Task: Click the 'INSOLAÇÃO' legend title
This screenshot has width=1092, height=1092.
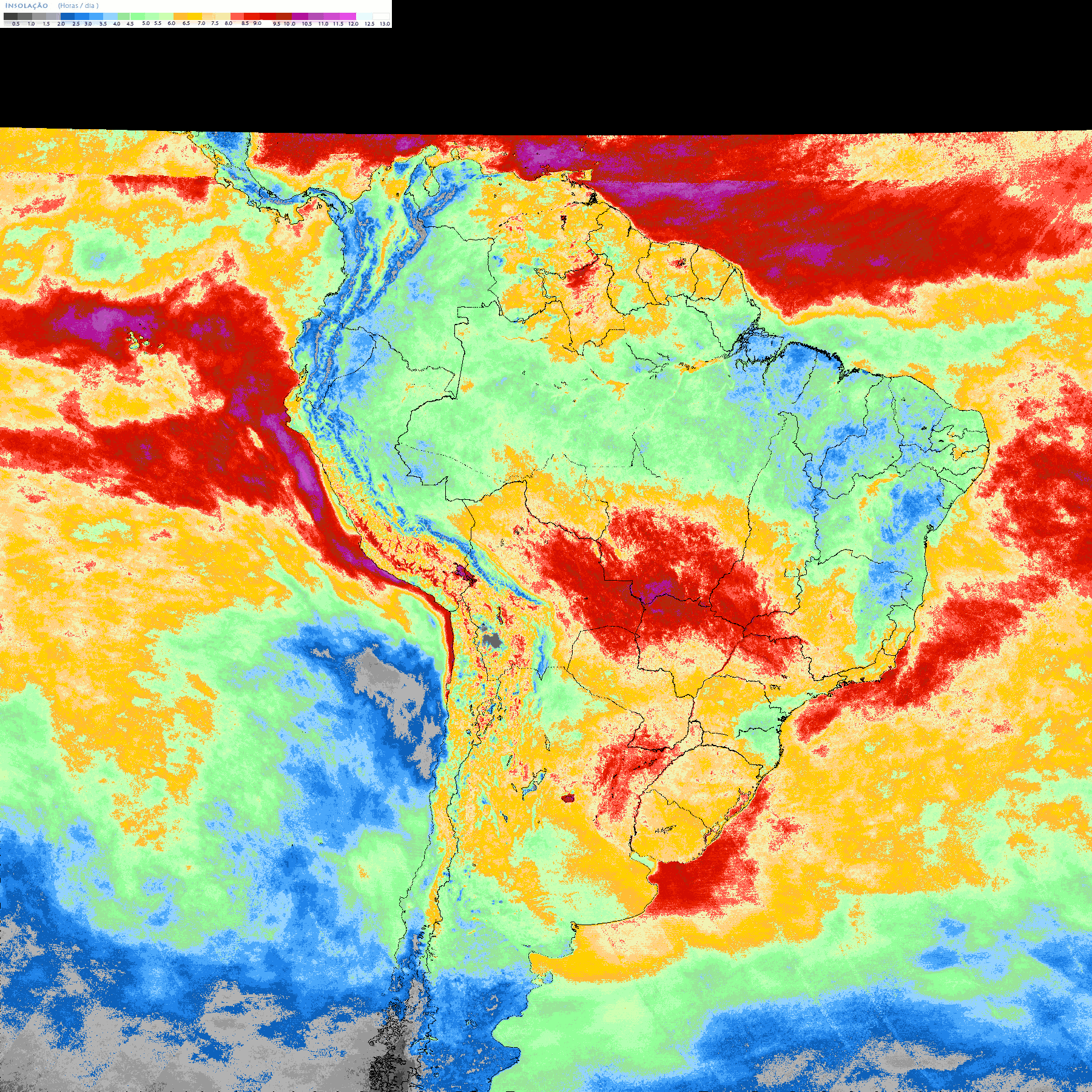Action: (27, 5)
